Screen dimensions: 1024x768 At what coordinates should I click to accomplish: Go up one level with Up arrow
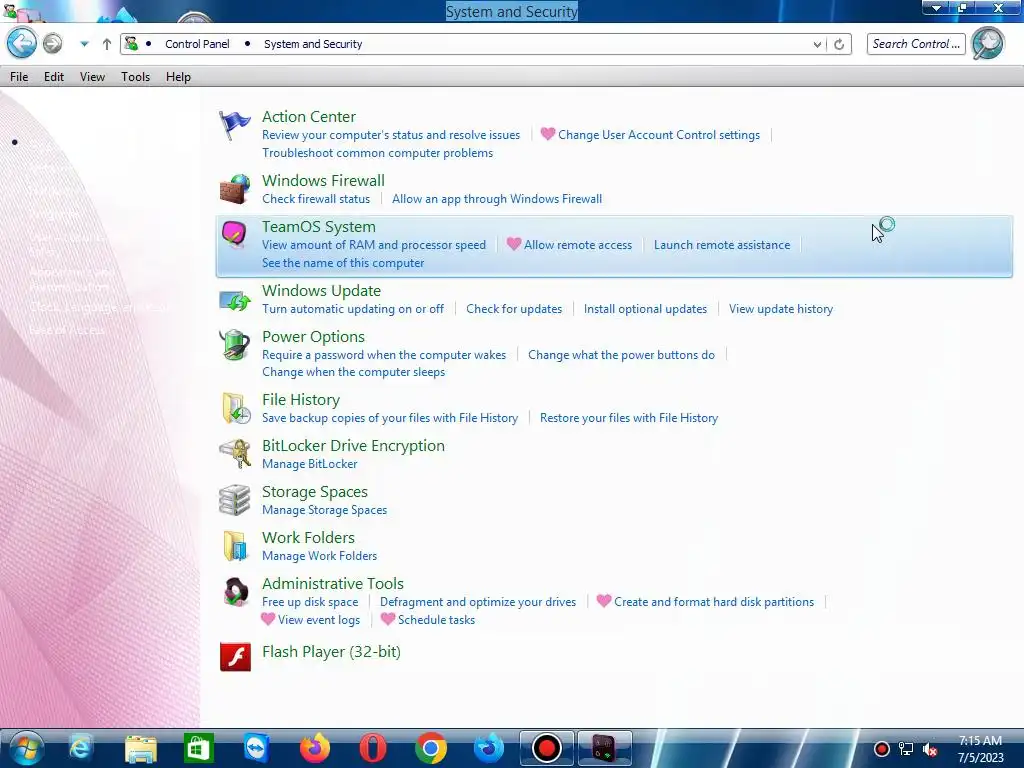coord(106,44)
